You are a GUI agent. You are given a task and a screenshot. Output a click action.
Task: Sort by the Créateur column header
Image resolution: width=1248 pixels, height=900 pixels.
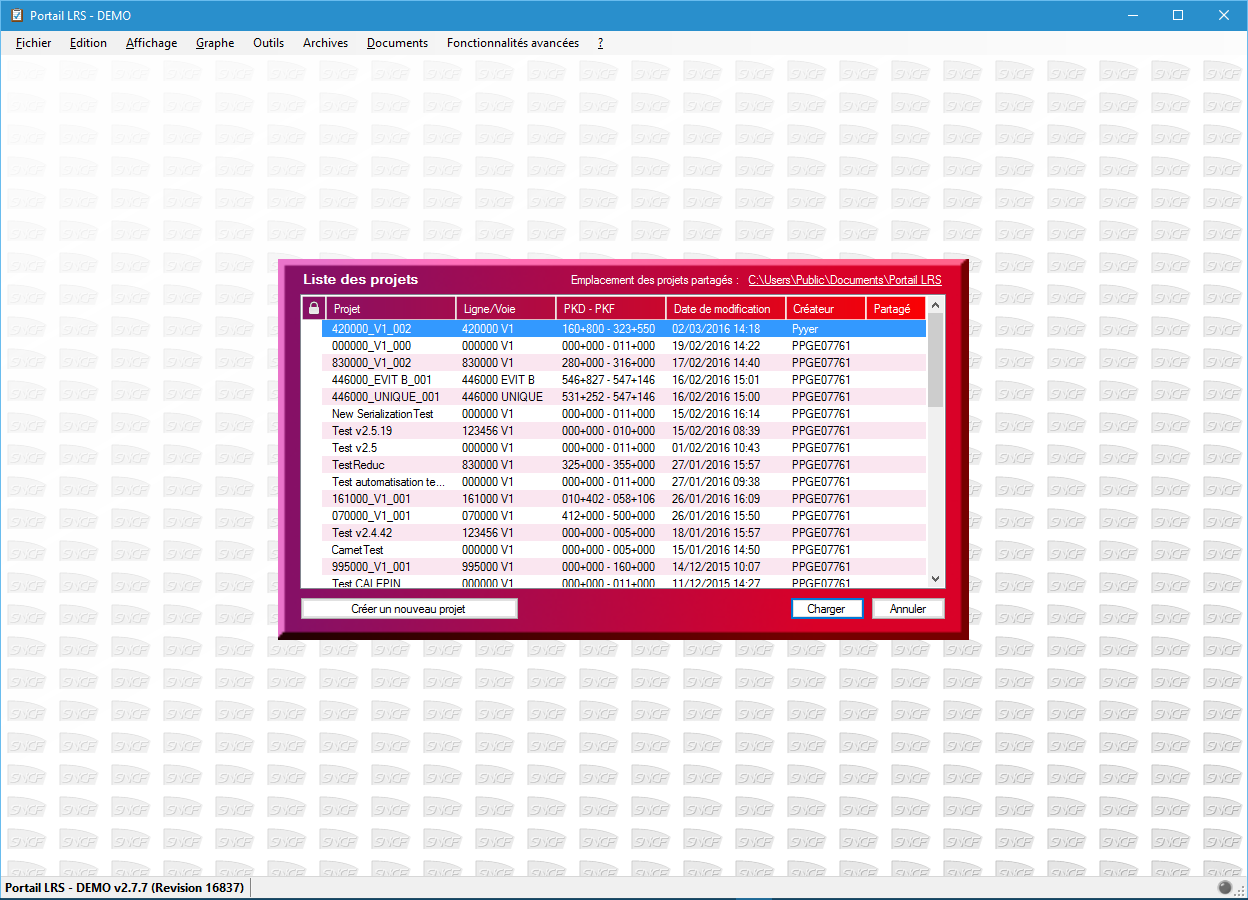tap(825, 308)
